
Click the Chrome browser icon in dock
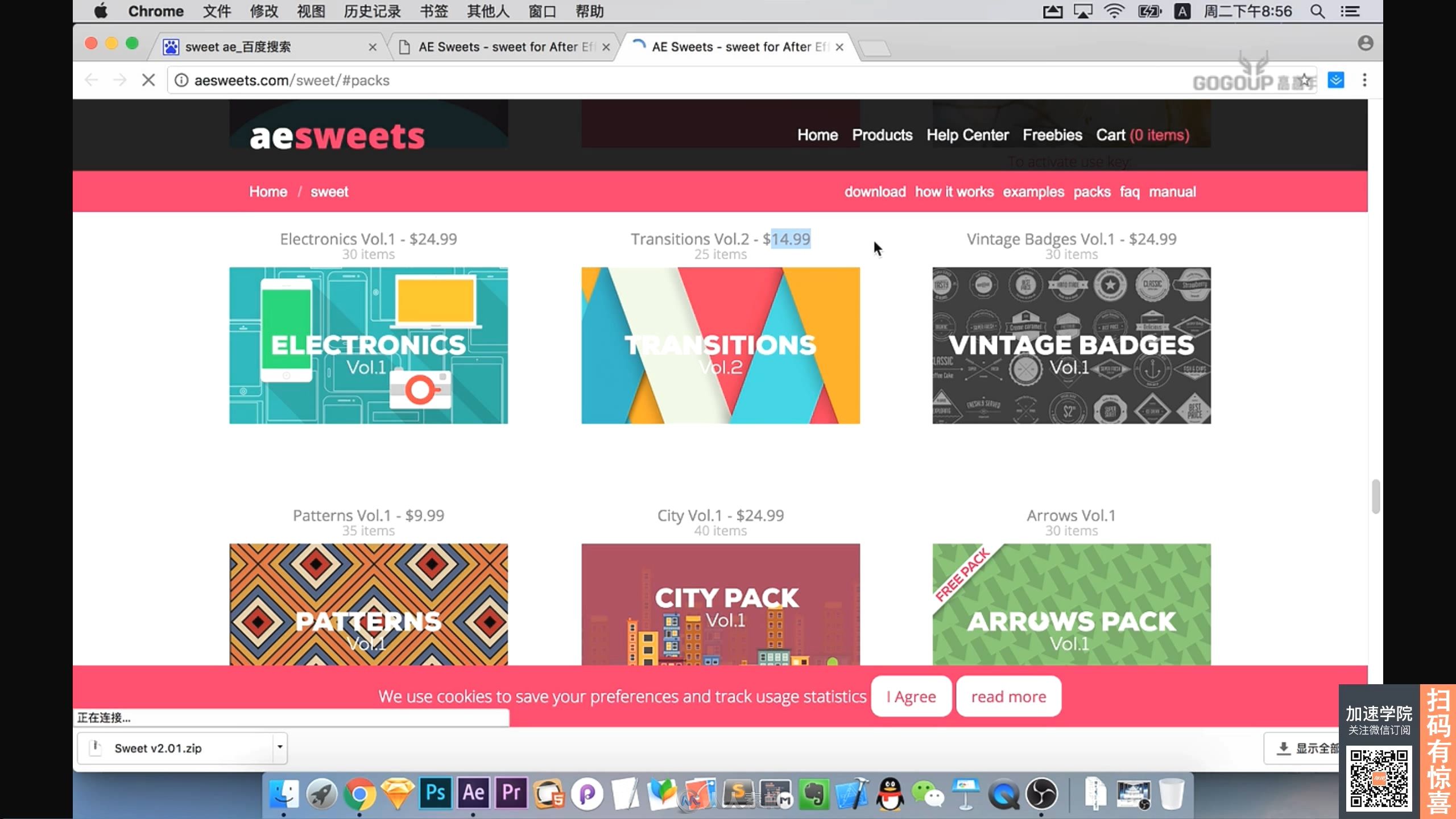pos(359,793)
